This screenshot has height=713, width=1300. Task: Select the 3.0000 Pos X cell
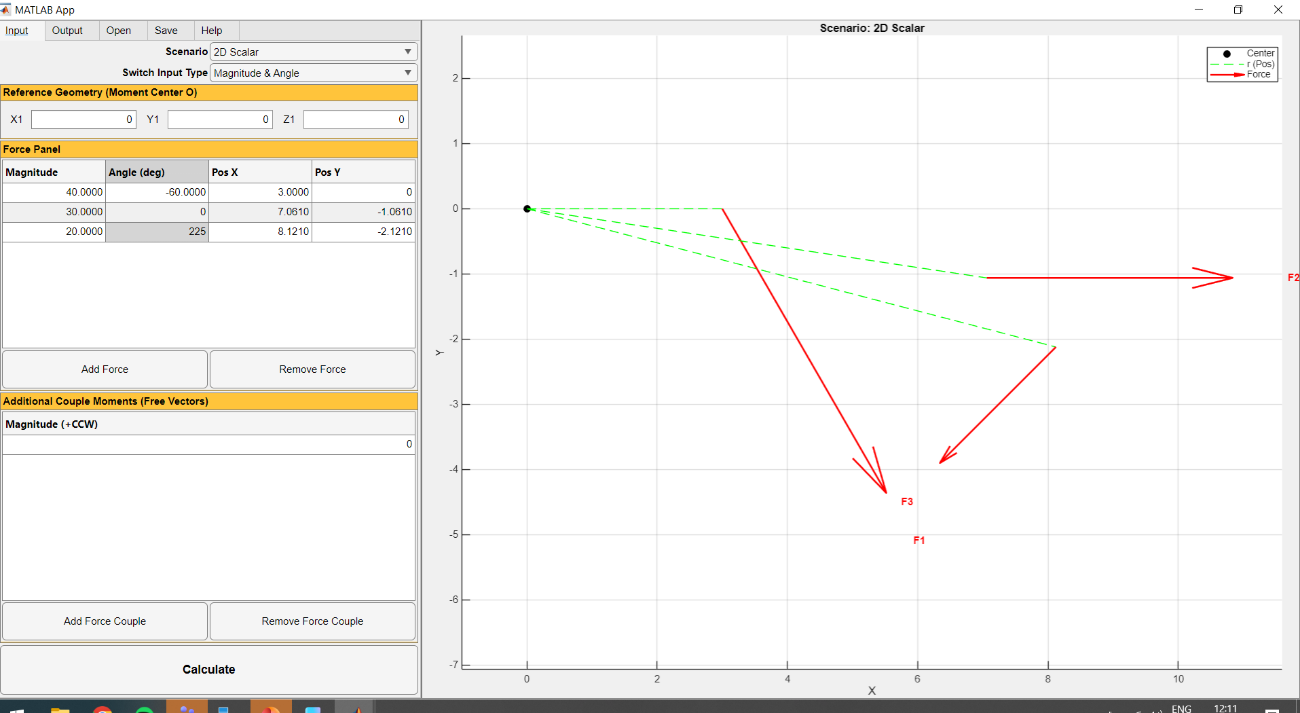[260, 192]
